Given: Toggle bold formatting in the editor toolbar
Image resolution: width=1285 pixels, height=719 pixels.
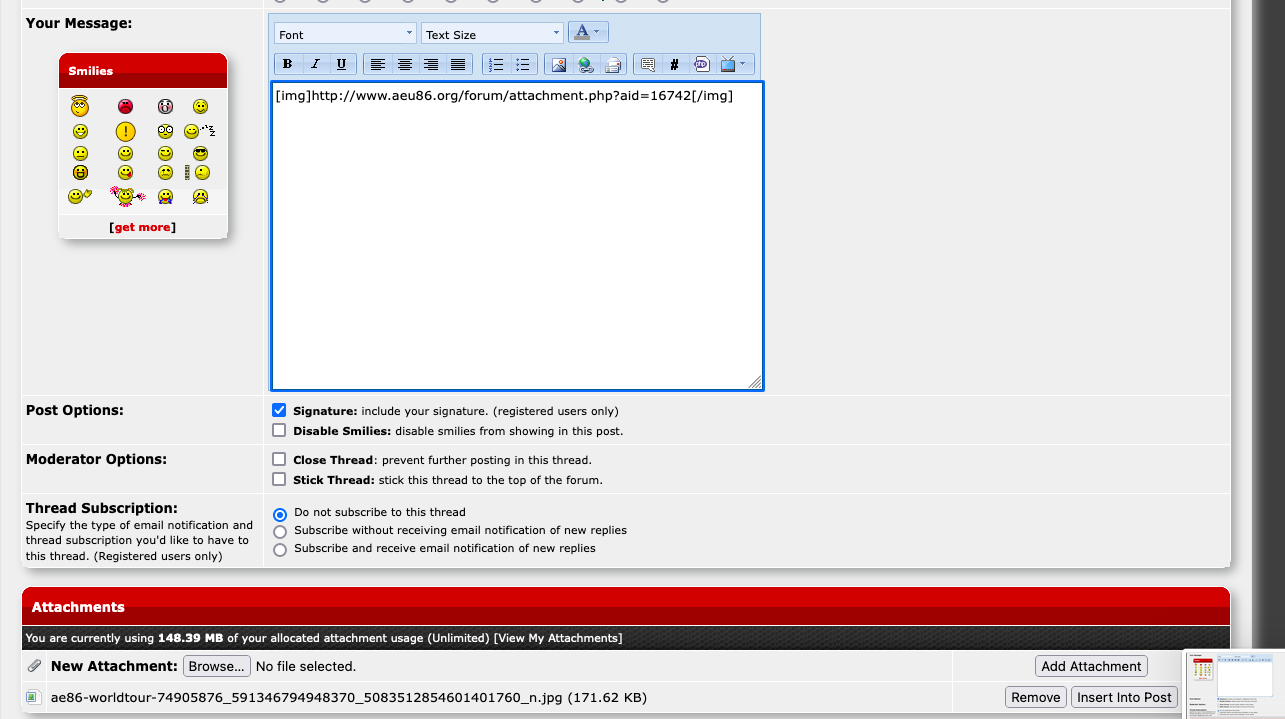Looking at the screenshot, I should click(x=288, y=65).
